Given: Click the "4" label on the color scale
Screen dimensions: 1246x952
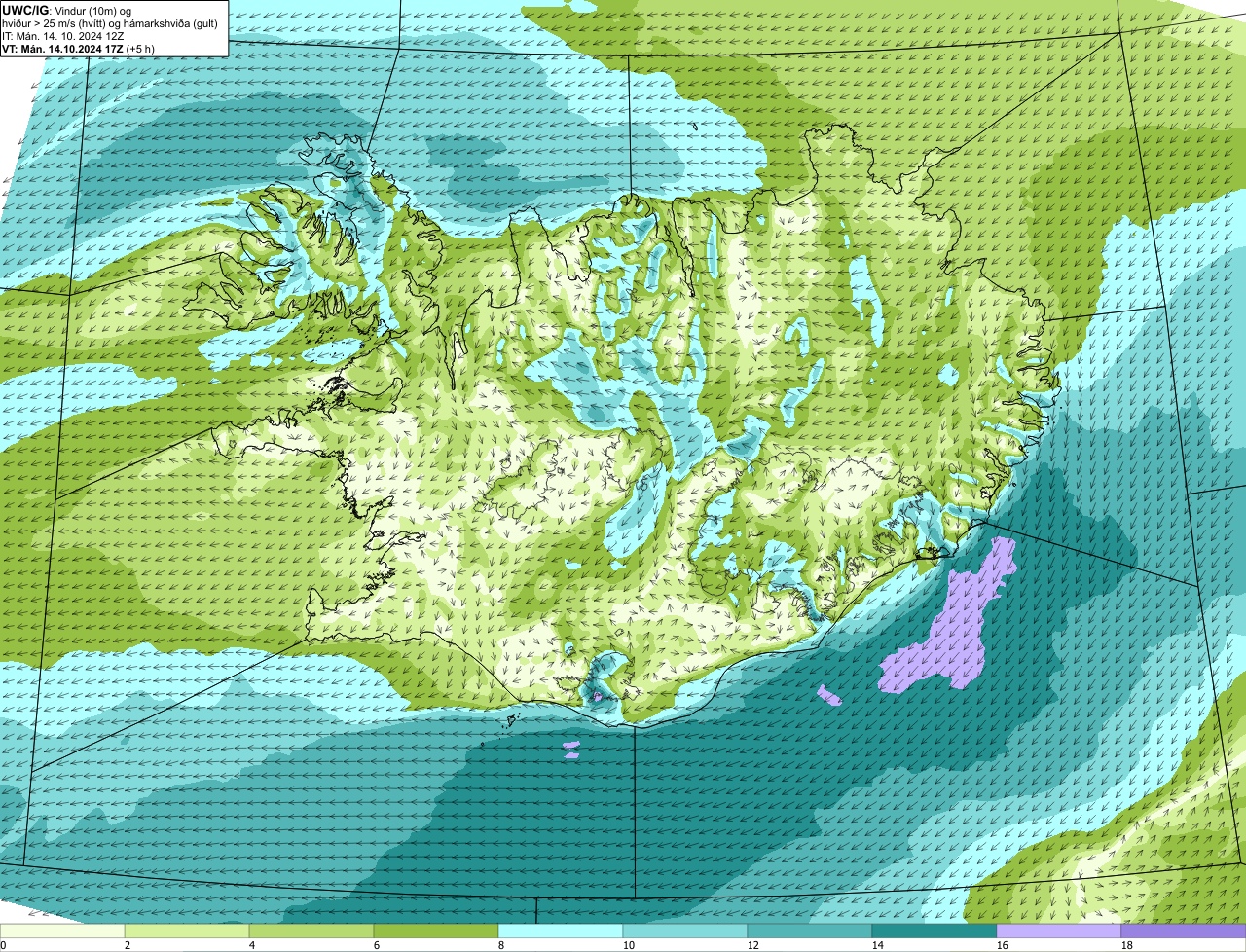Looking at the screenshot, I should click(252, 945).
